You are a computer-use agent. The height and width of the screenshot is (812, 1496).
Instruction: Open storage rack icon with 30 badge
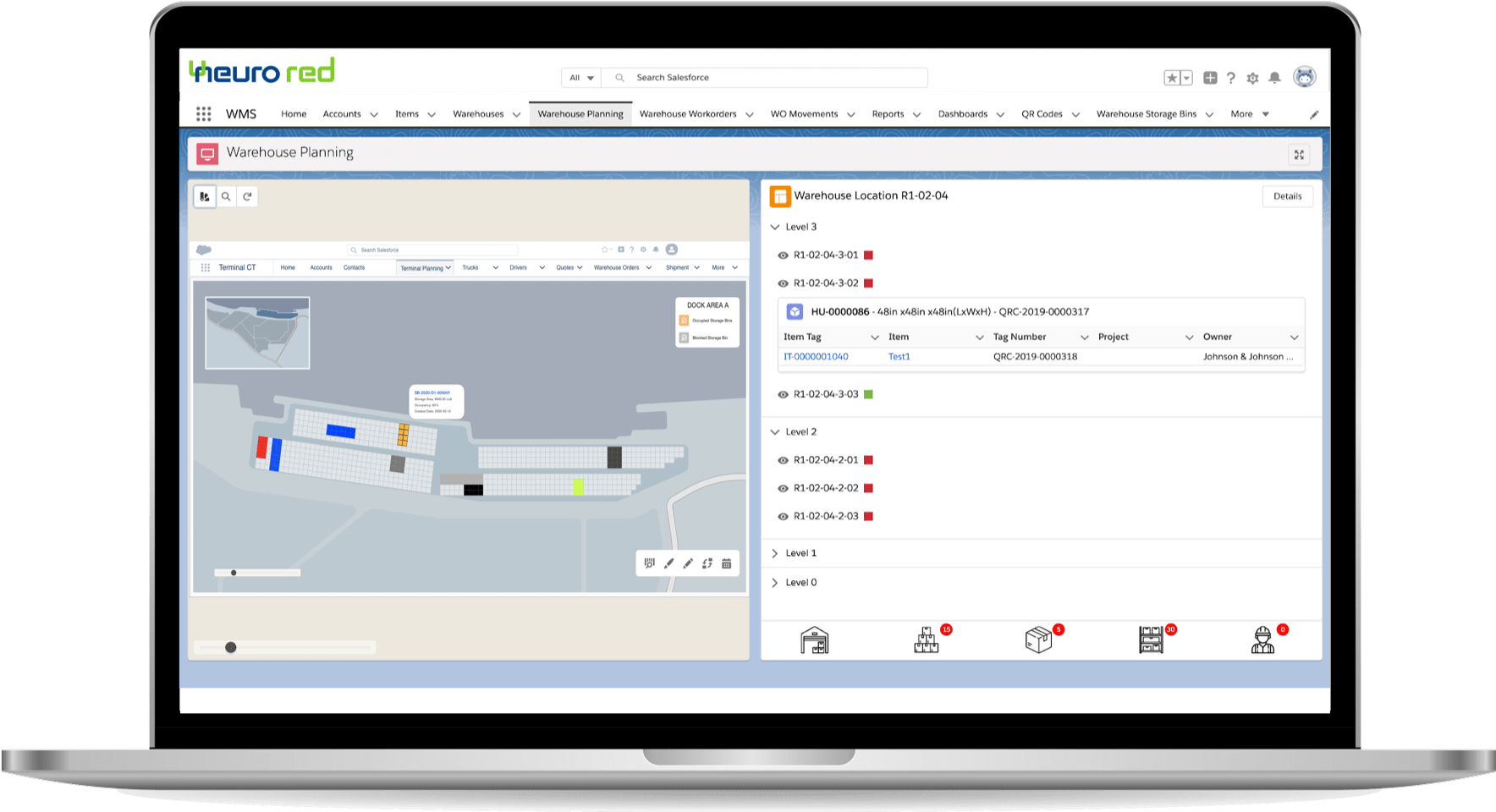pyautogui.click(x=1151, y=640)
